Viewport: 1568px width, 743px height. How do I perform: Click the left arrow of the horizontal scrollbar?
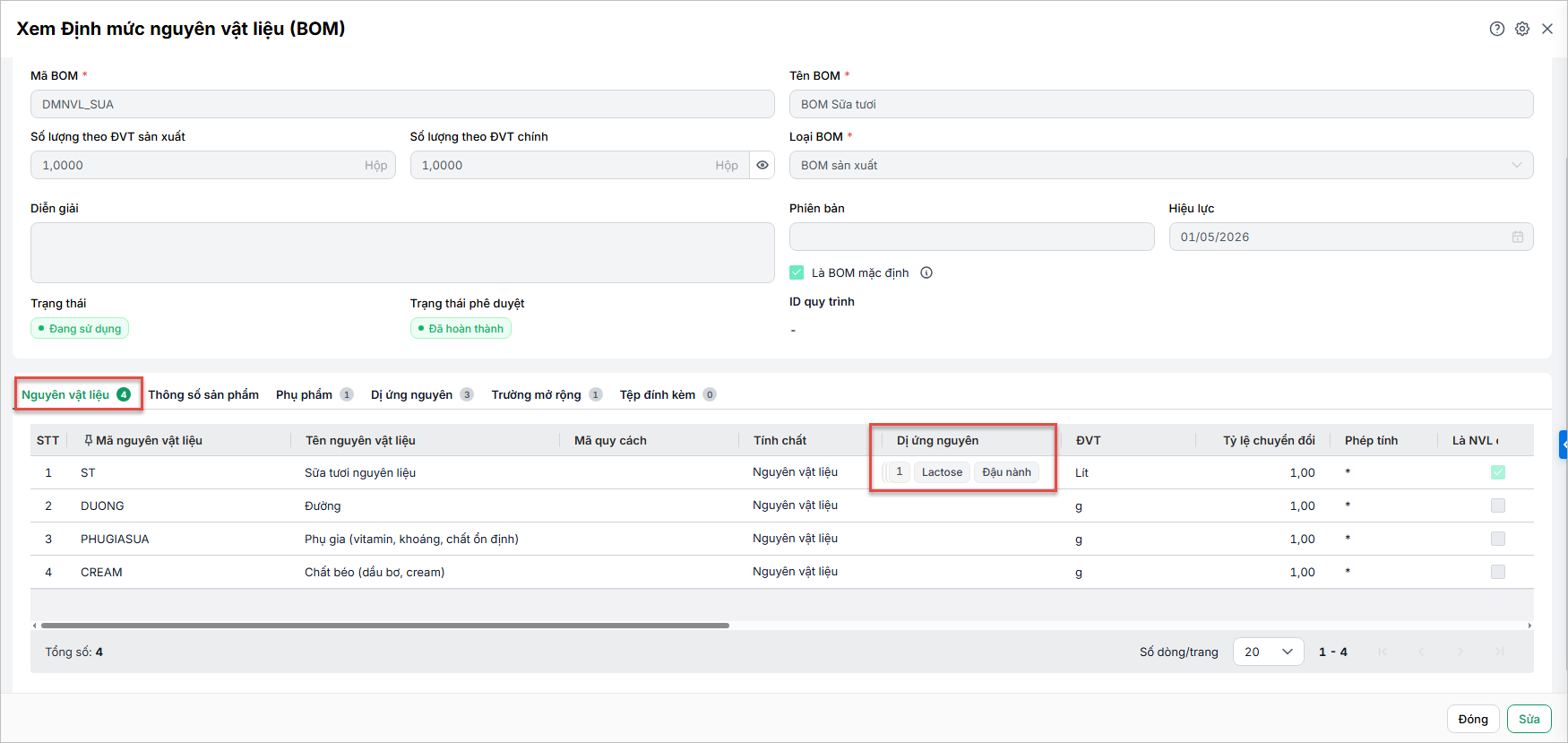(35, 626)
